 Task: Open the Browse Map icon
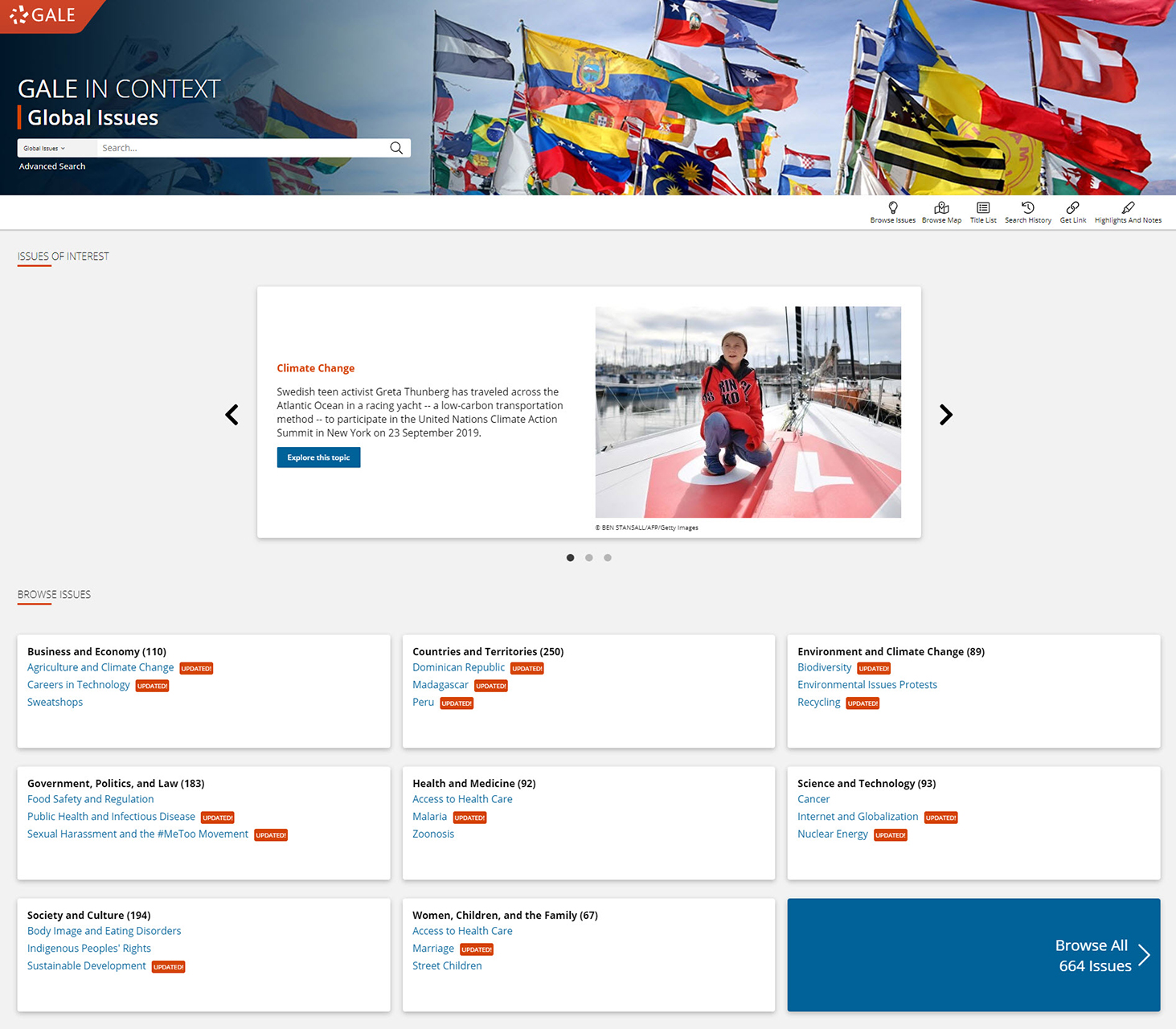coord(941,207)
